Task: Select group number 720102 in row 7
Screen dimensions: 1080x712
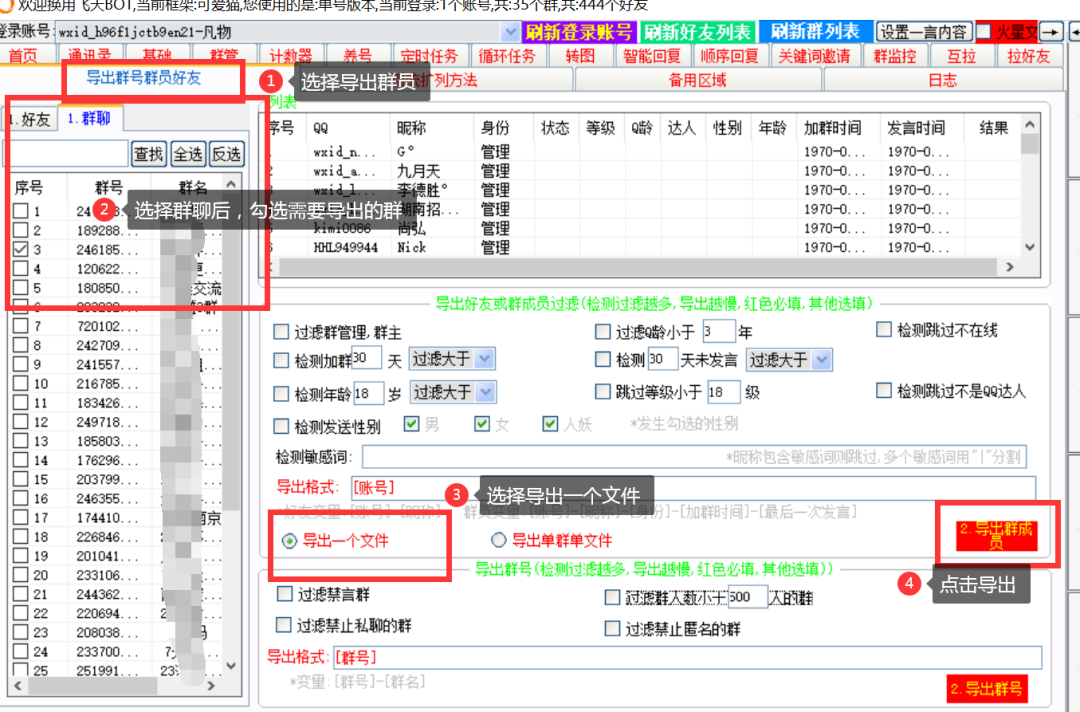Action: (106, 326)
